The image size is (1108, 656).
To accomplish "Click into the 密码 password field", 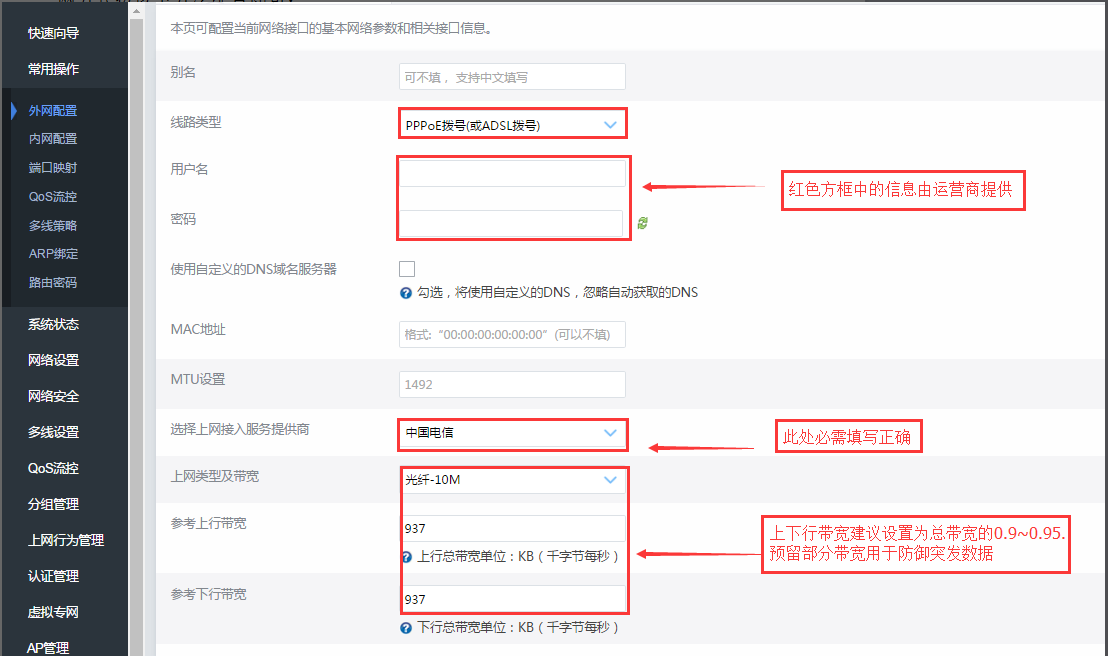I will tap(512, 223).
